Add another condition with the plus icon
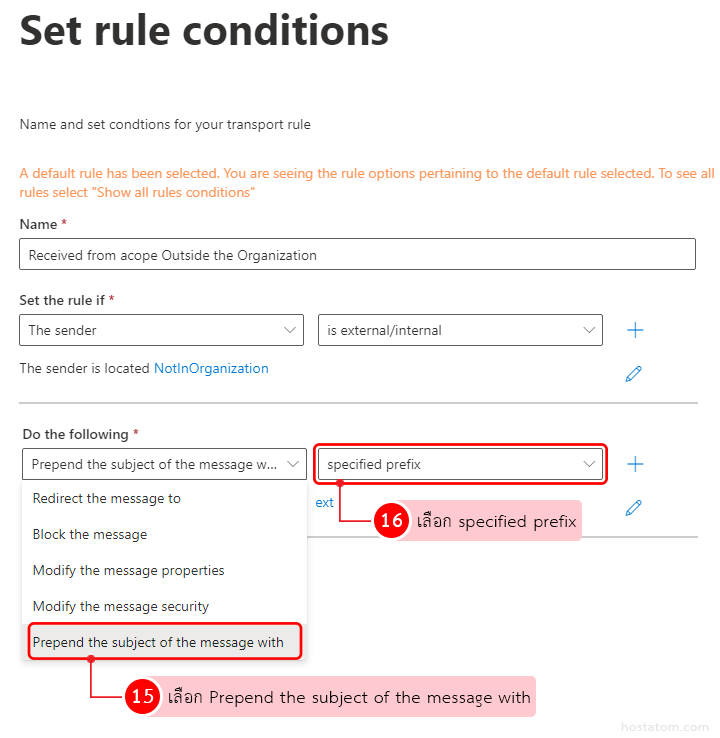 pyautogui.click(x=634, y=330)
